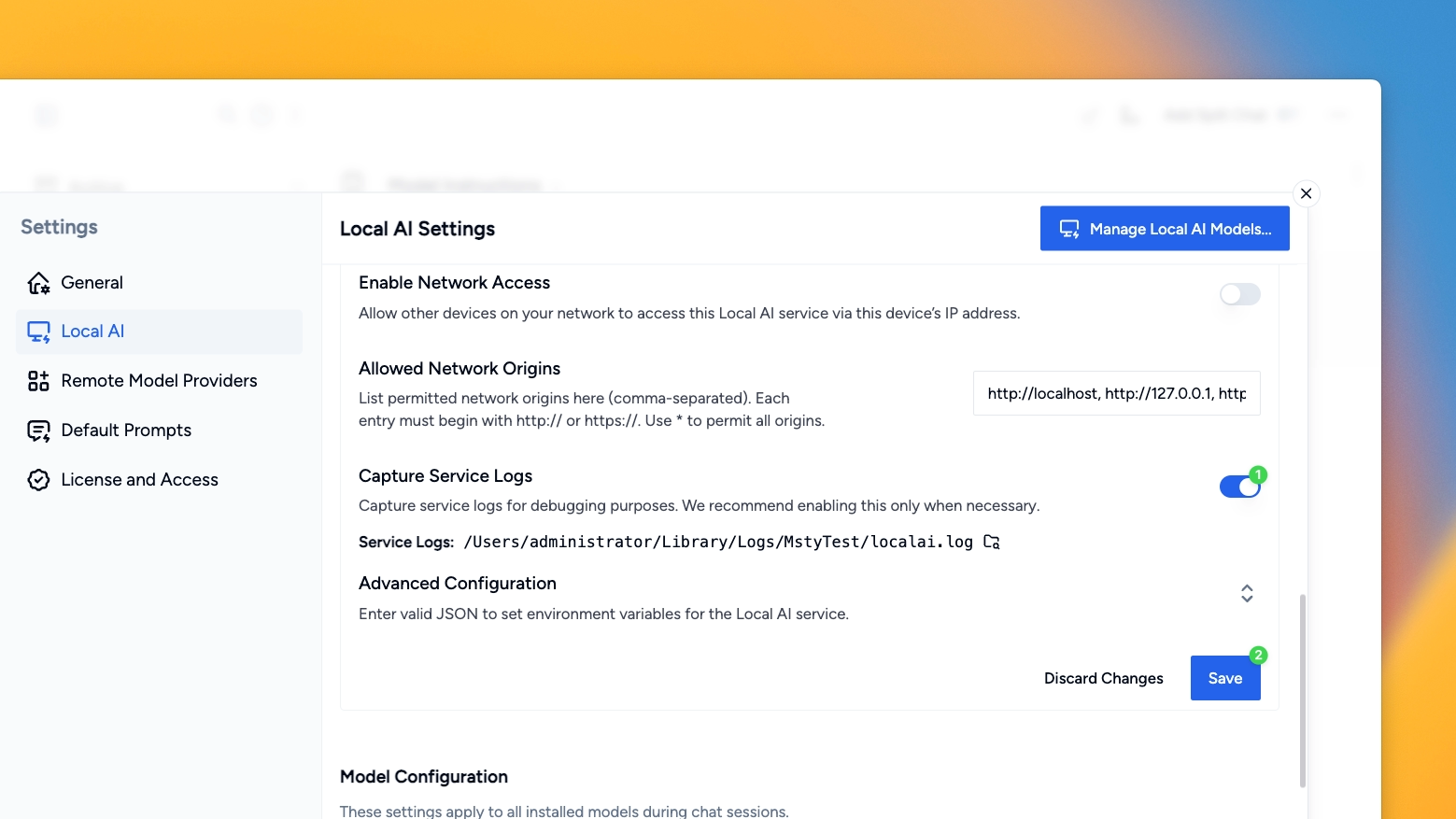Click the Default Prompts chat bubble icon
The width and height of the screenshot is (1456, 819).
tap(38, 430)
